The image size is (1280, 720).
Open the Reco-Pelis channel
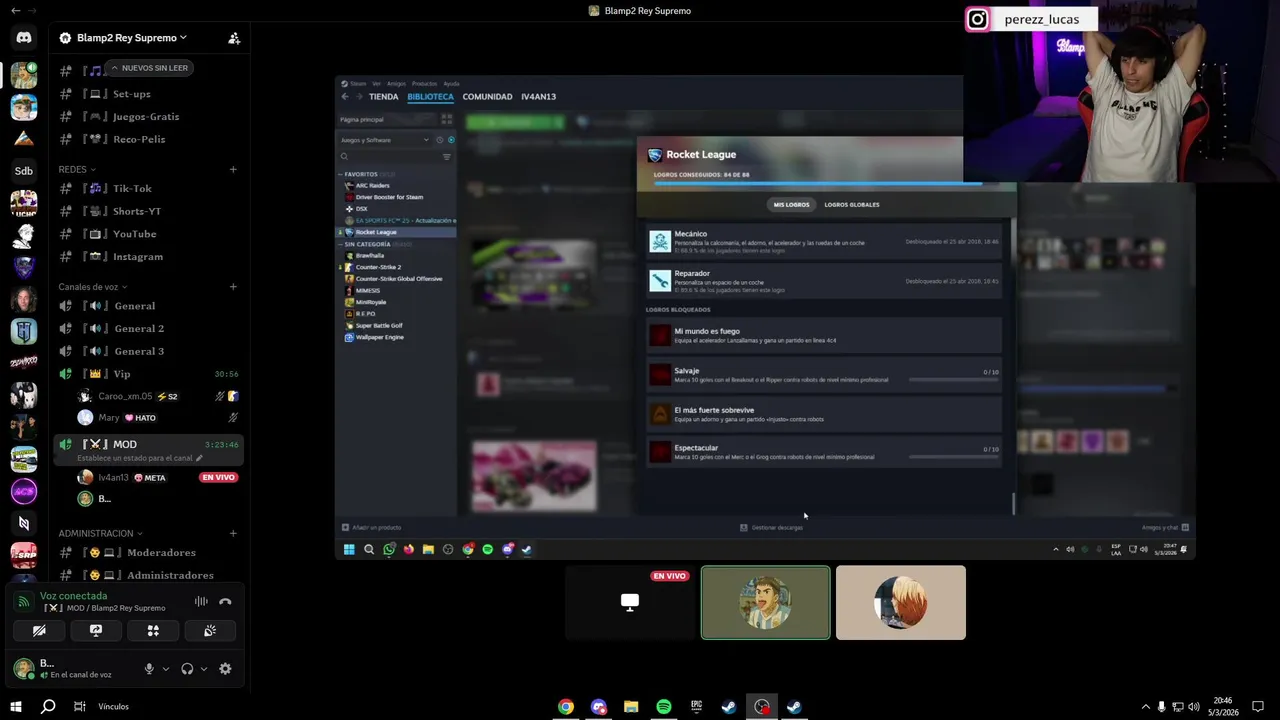pyautogui.click(x=148, y=140)
